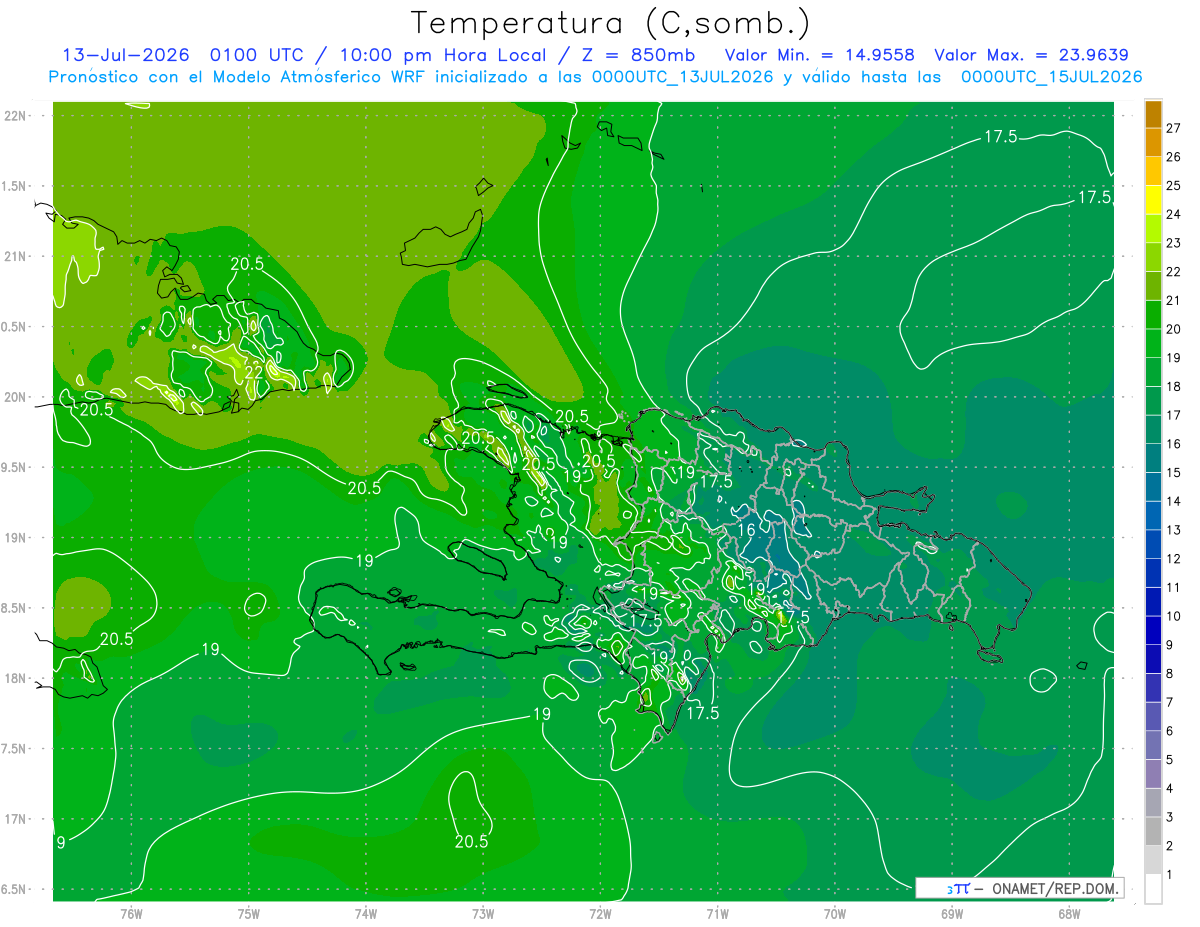The height and width of the screenshot is (927, 1200).
Task: Click the '75W' longitude axis label
Action: 249,913
